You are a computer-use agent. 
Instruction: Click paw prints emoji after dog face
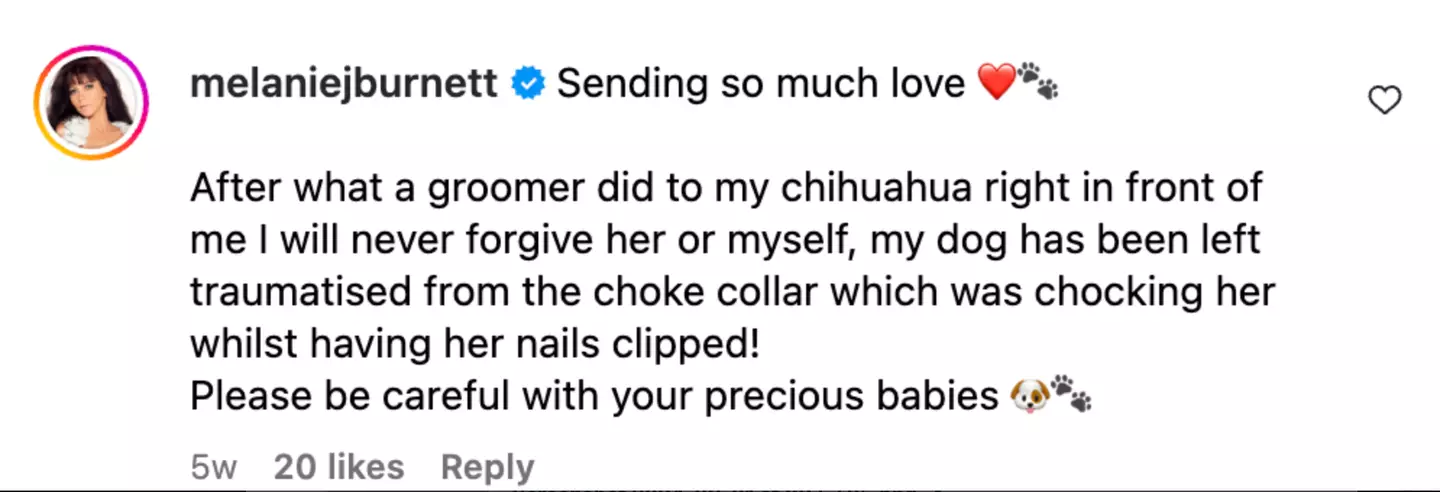click(x=1071, y=396)
